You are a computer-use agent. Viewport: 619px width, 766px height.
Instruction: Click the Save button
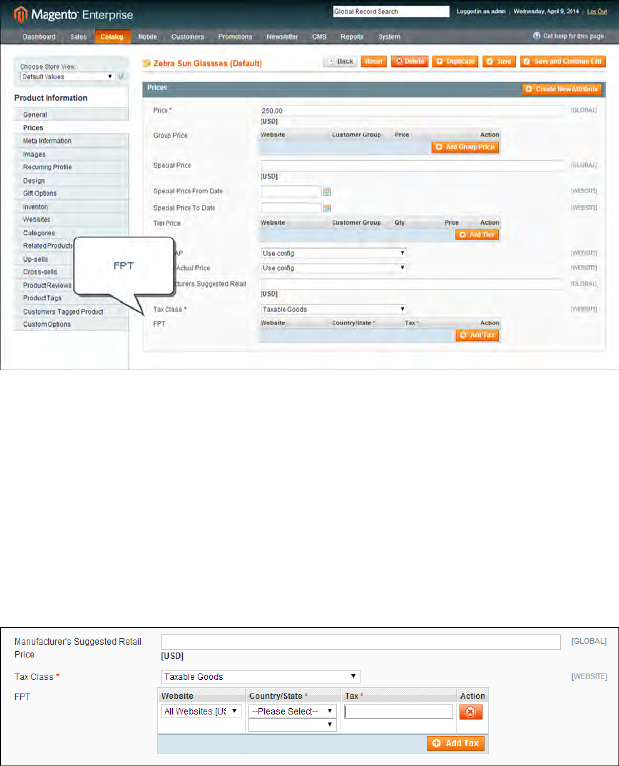[x=499, y=62]
